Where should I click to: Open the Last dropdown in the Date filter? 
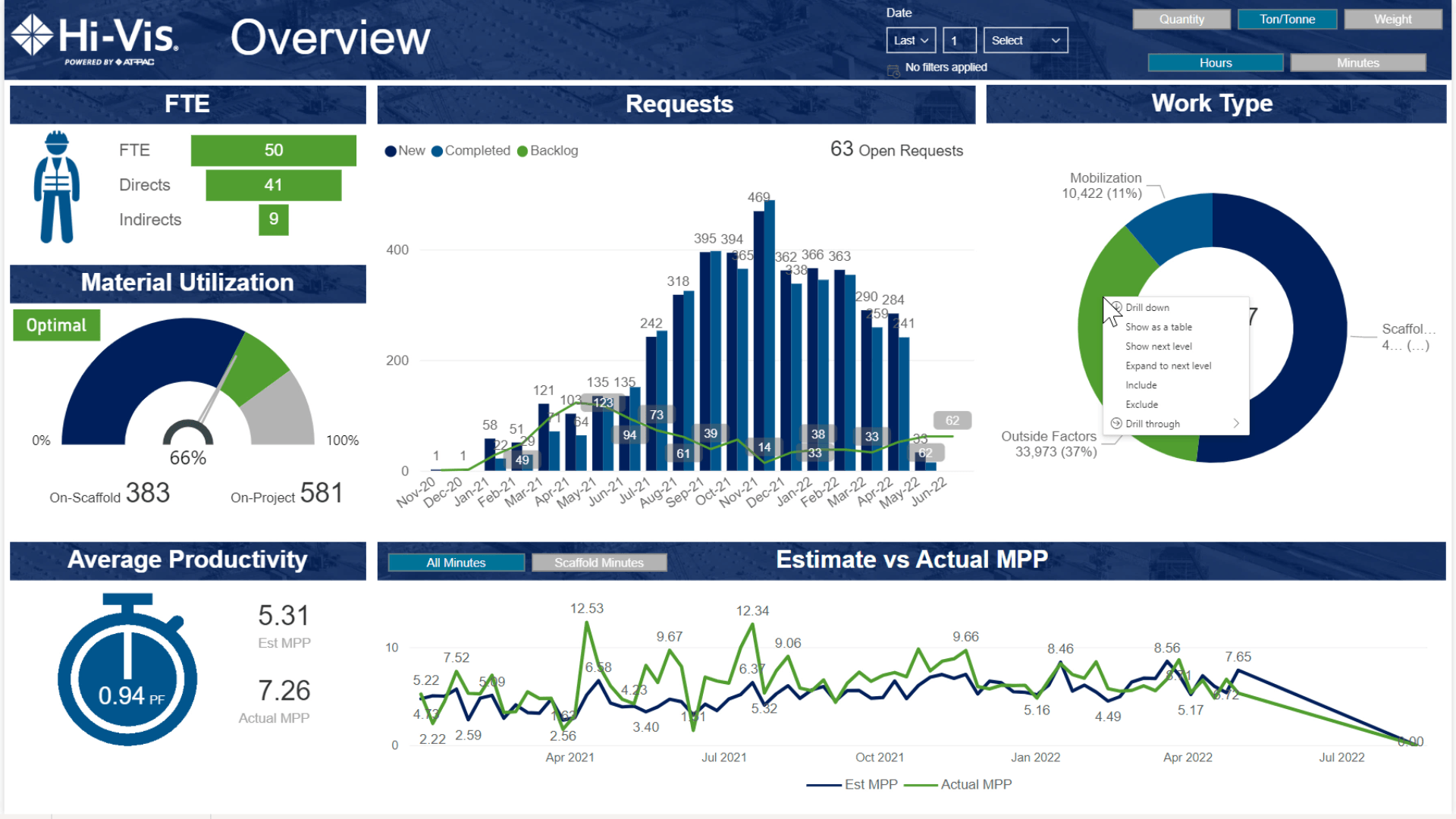click(910, 39)
